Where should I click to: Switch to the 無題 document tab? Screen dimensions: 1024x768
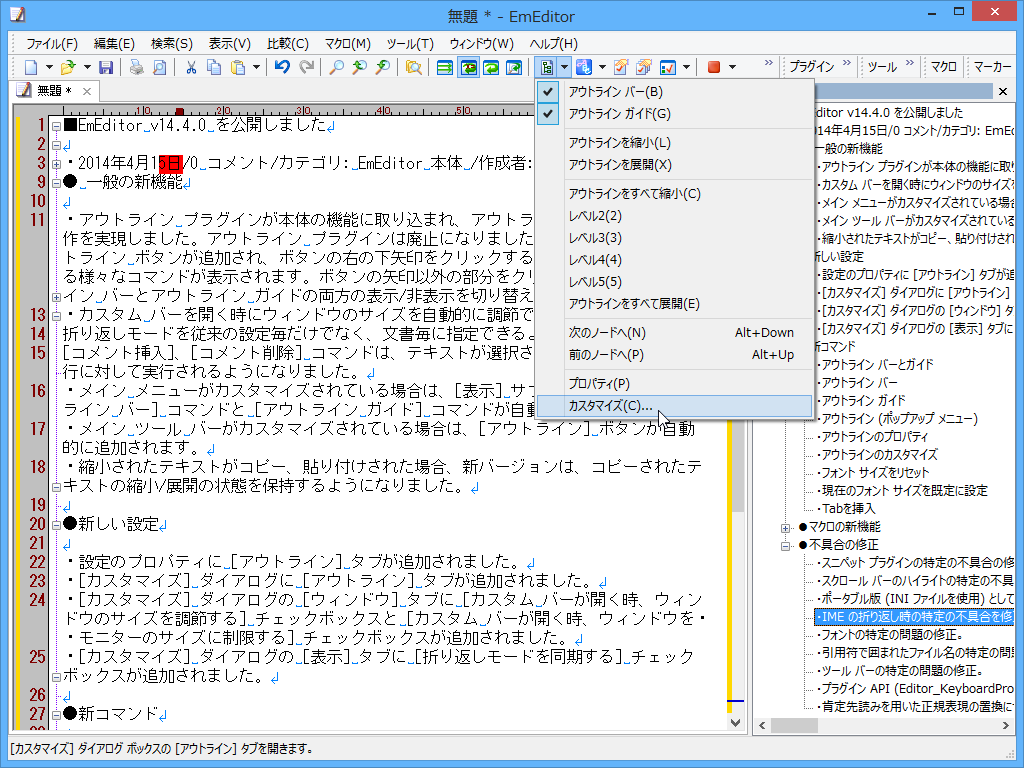tap(54, 90)
